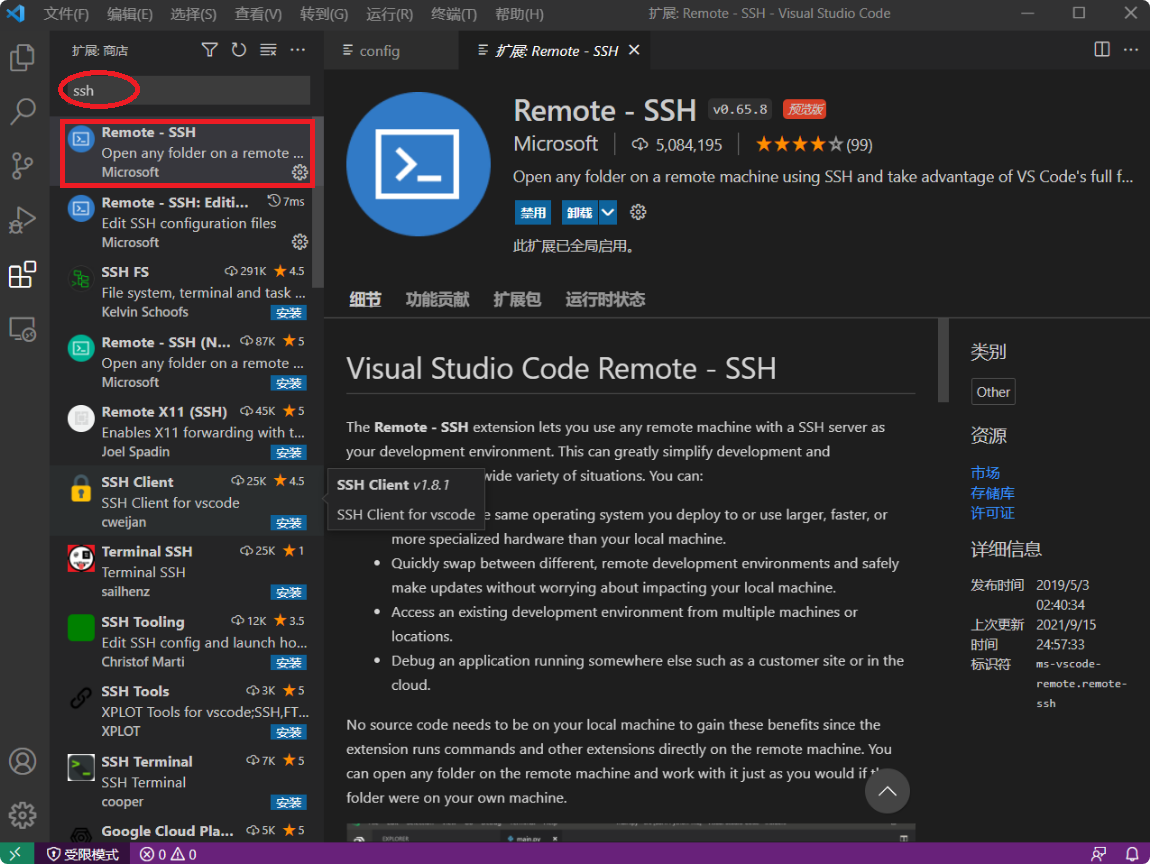Click the extension details page scrollbar
This screenshot has height=865, width=1150.
943,360
